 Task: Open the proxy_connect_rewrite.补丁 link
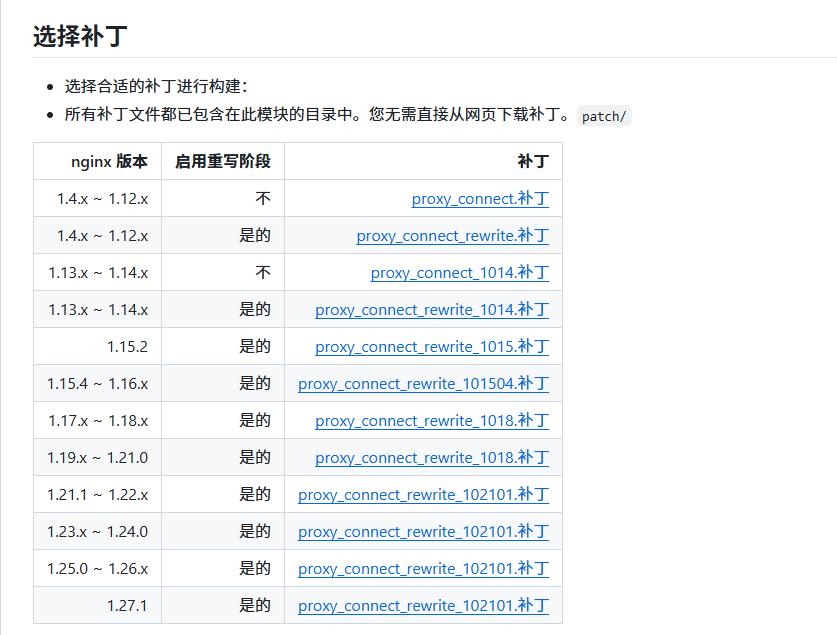(452, 236)
